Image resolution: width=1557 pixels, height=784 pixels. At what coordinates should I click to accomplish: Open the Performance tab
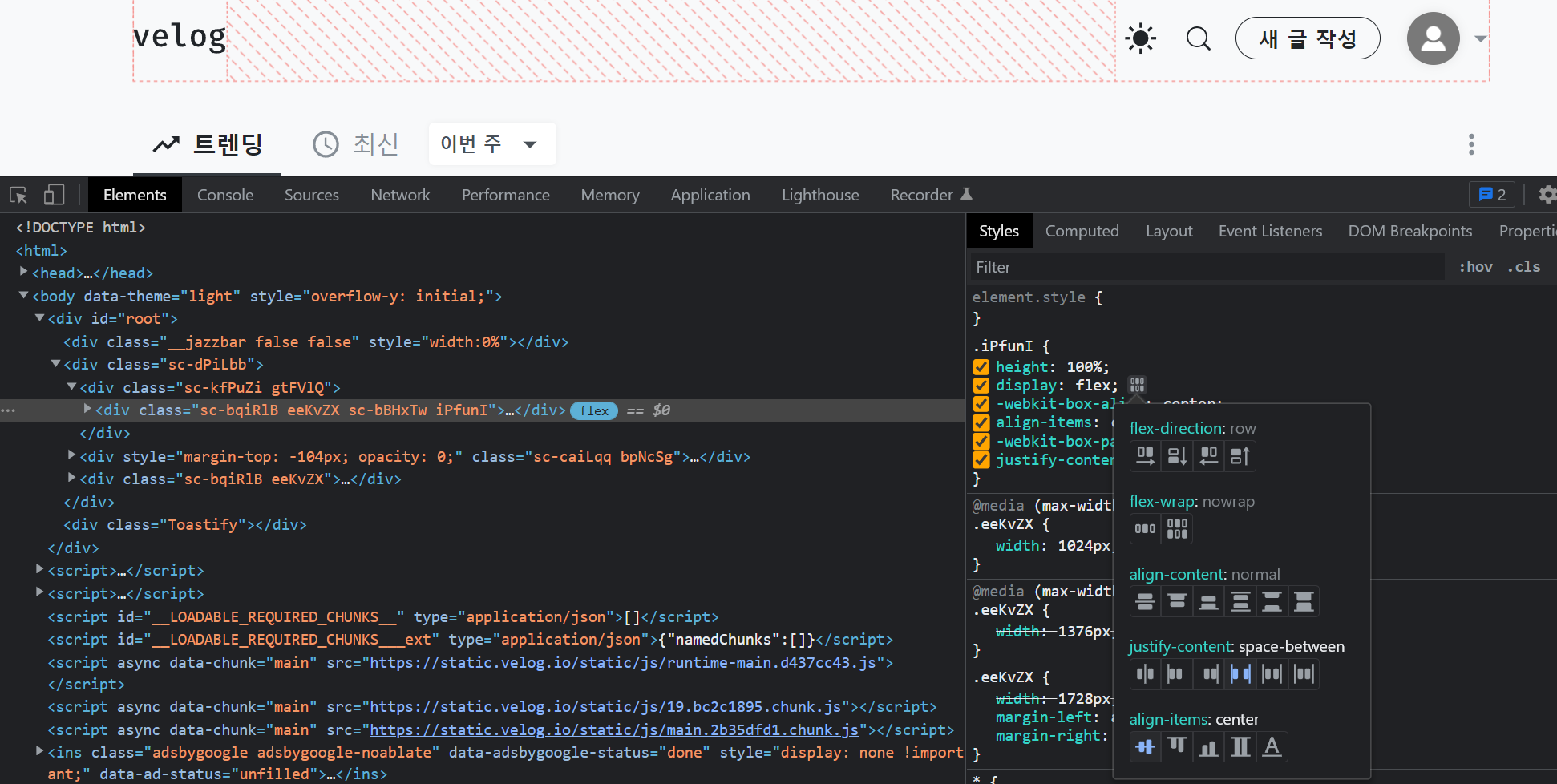506,195
